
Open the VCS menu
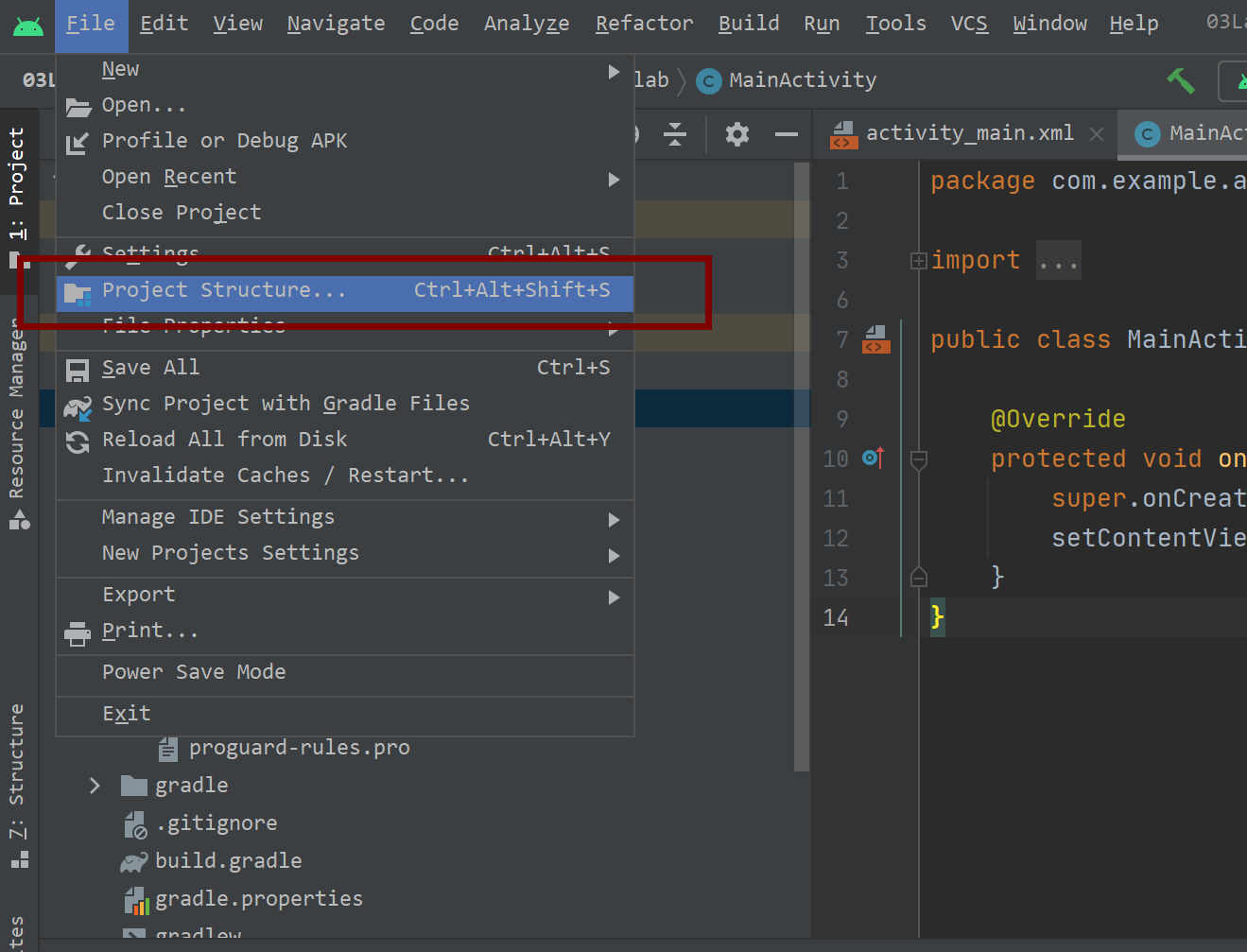click(969, 24)
